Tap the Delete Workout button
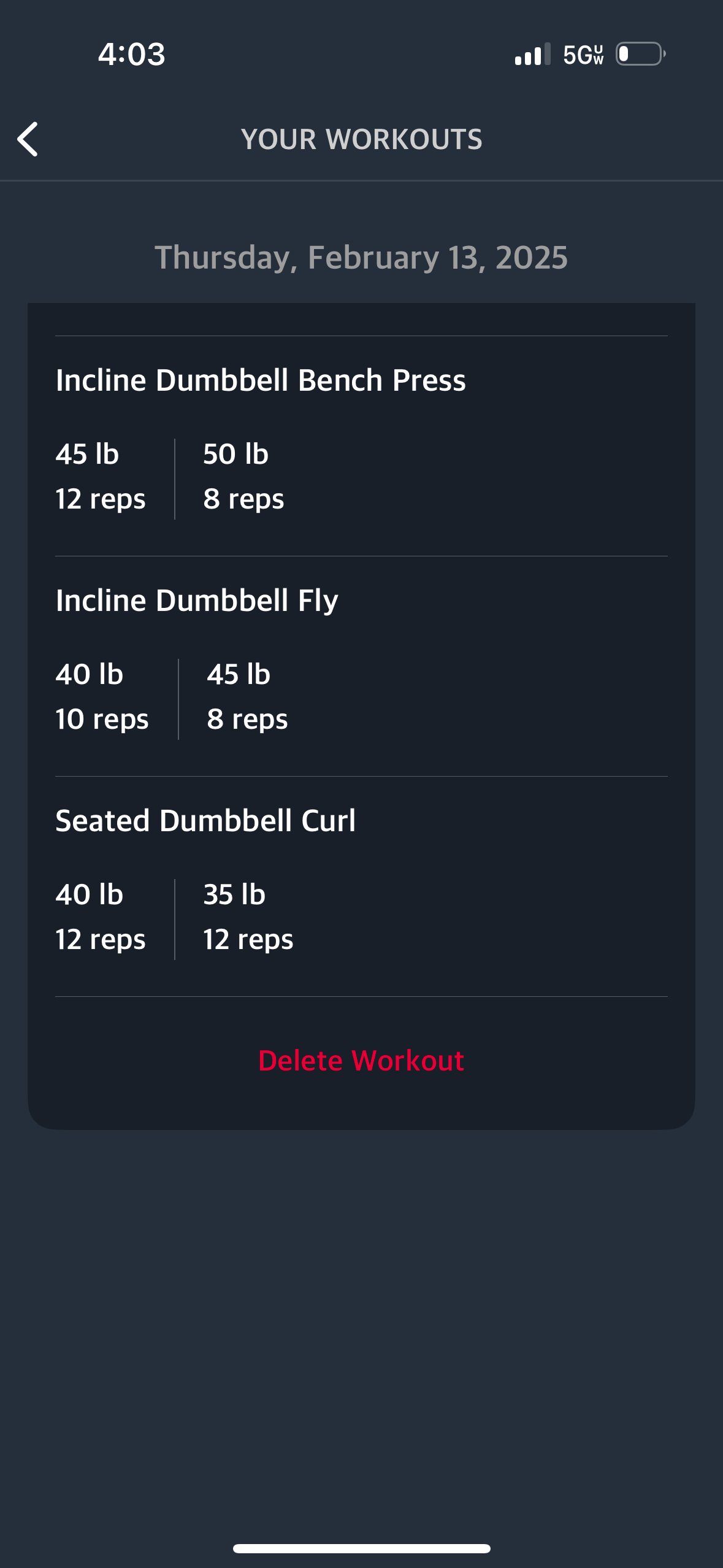Viewport: 723px width, 1568px height. [361, 1061]
